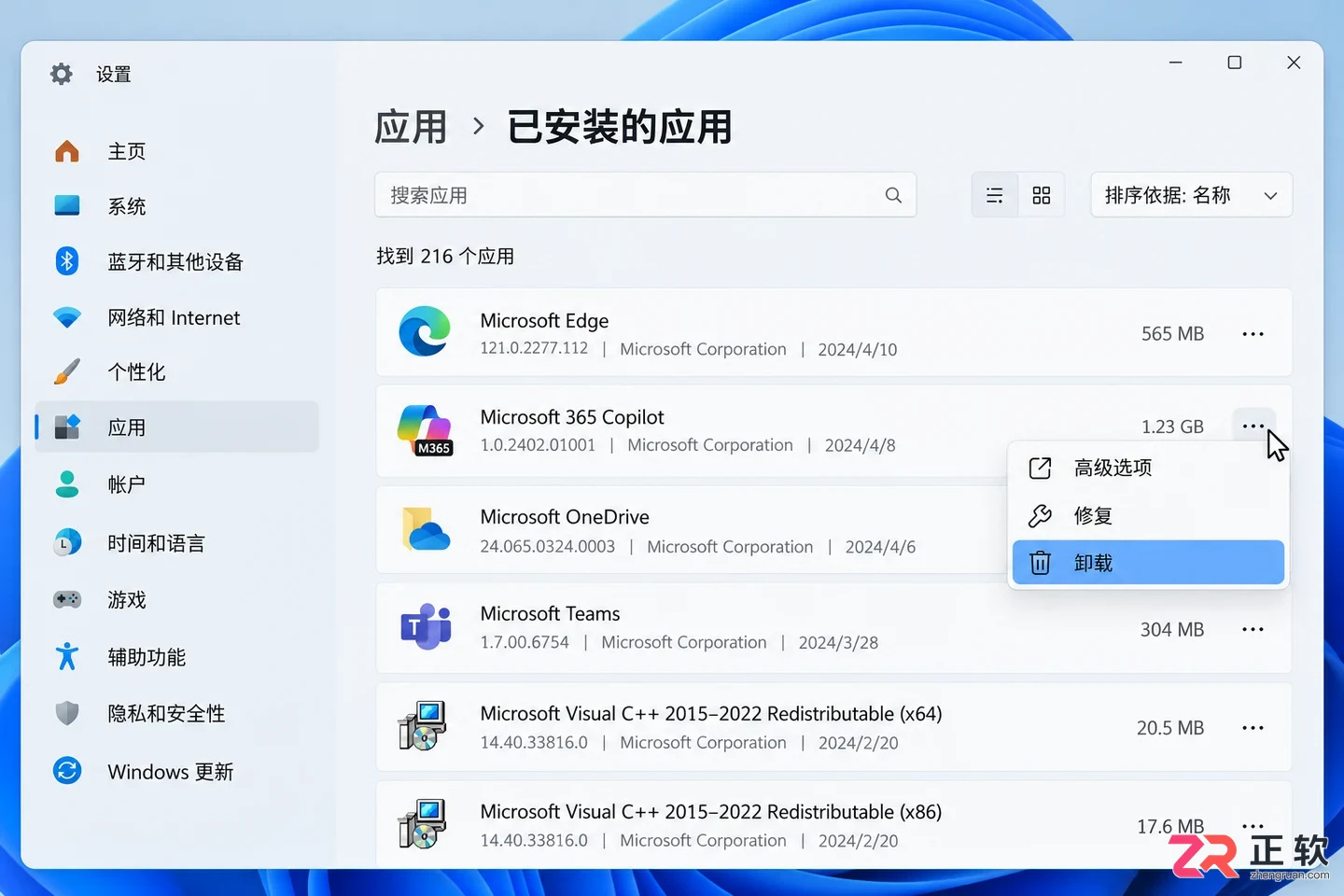This screenshot has width=1344, height=896.
Task: Select the 隐私和安全性 shield icon
Action: tap(67, 713)
